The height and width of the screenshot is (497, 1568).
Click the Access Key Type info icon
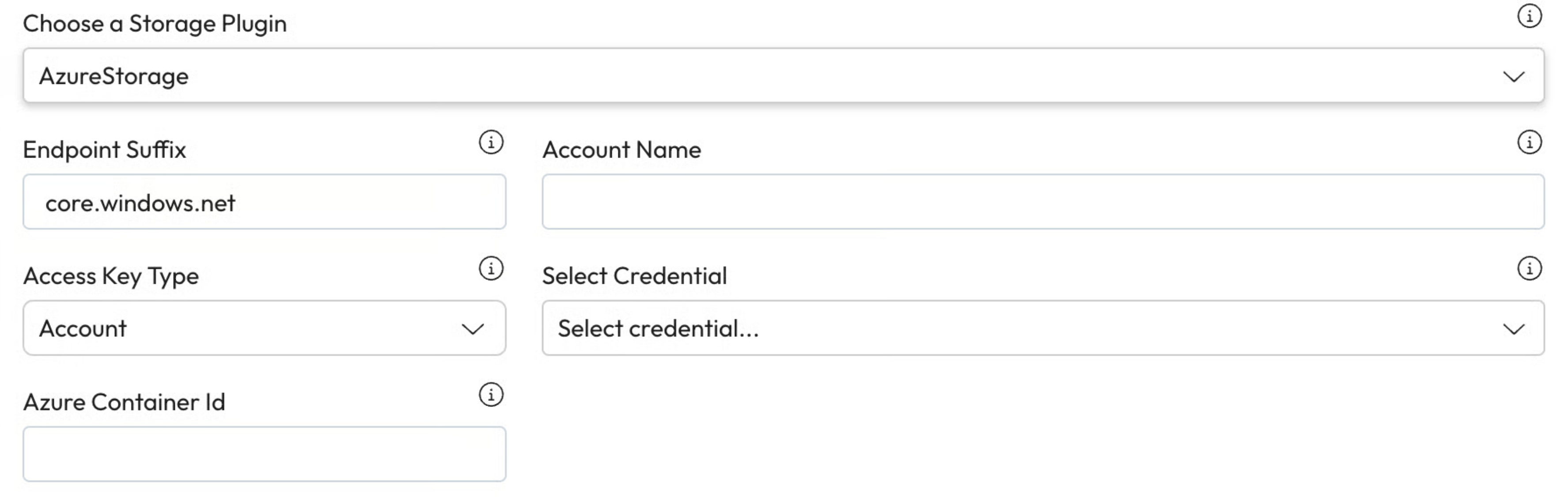coord(491,268)
